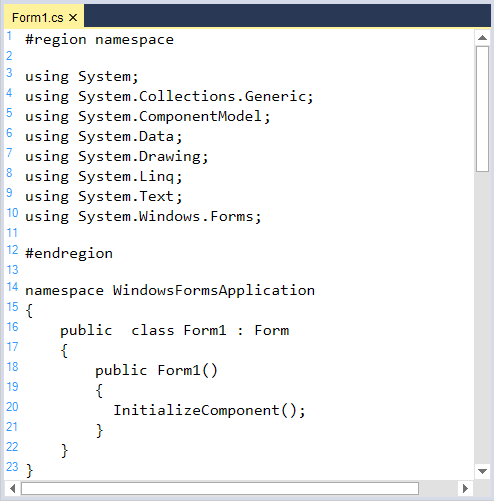Click the vertical scrollbar down arrow
494x501 pixels.
pos(482,471)
